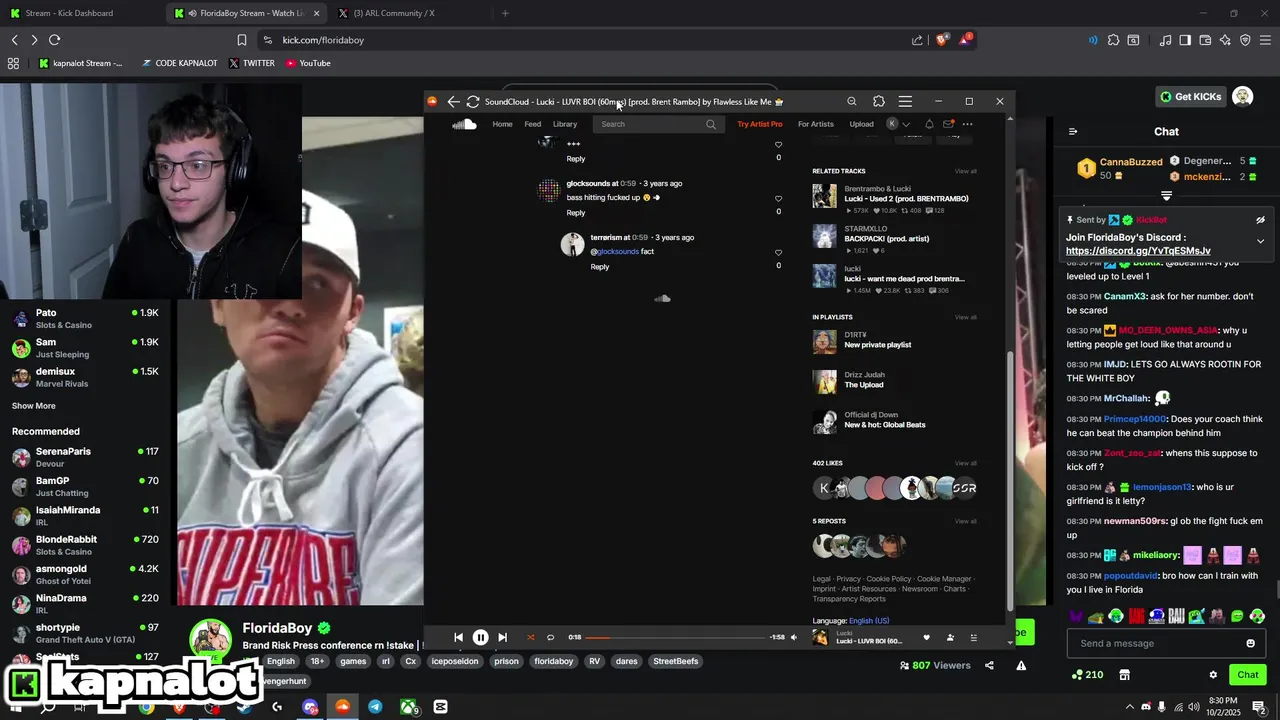
Task: Open SoundCloud Upload page
Action: [x=861, y=124]
